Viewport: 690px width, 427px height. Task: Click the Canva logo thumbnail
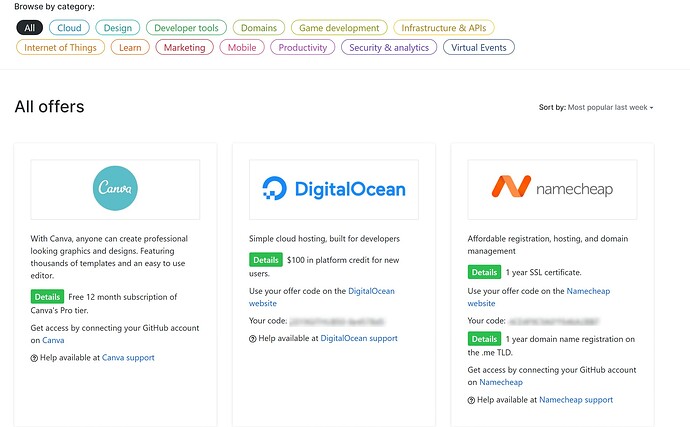(115, 189)
